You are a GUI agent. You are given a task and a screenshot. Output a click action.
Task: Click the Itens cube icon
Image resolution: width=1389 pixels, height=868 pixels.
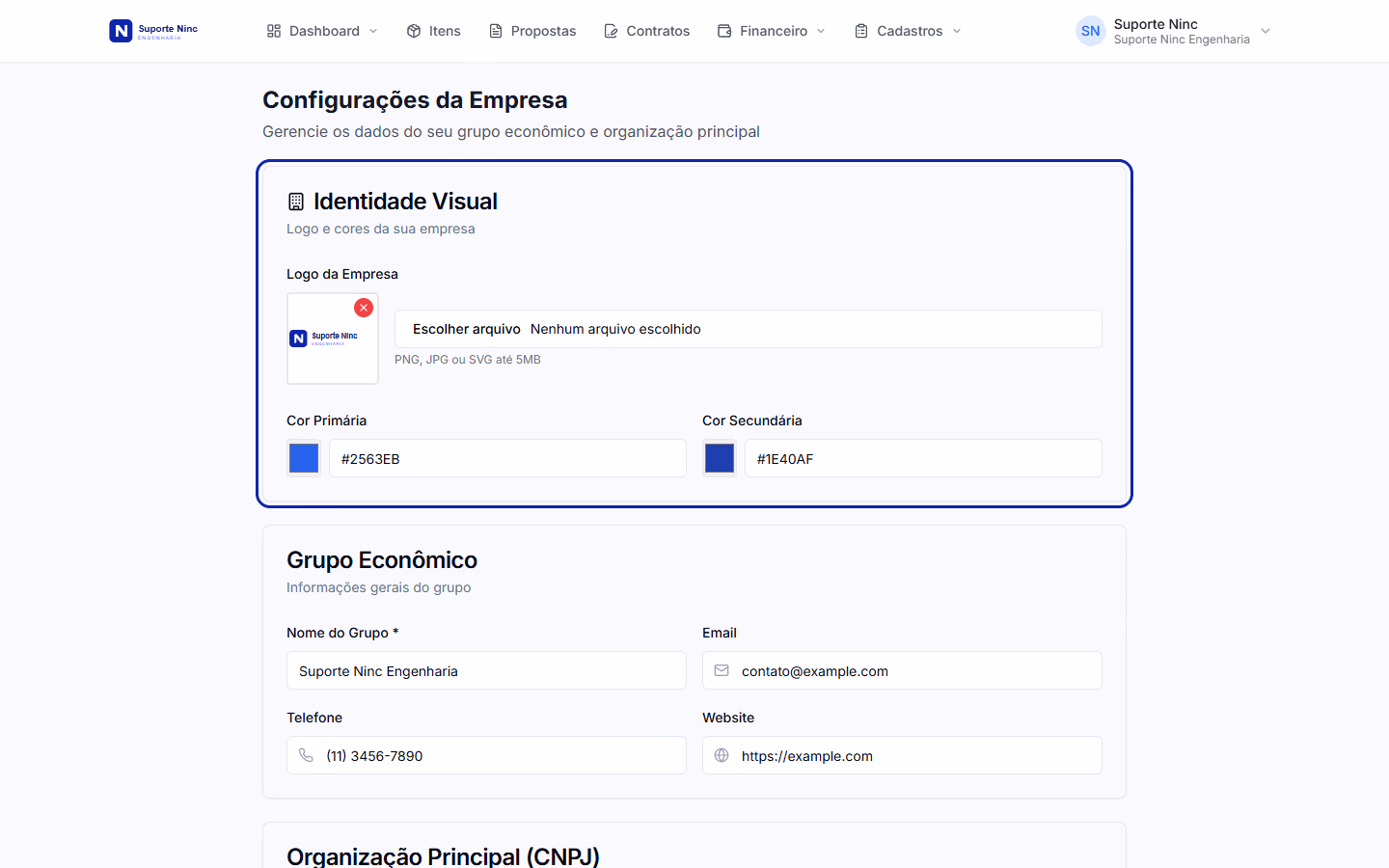click(x=414, y=31)
